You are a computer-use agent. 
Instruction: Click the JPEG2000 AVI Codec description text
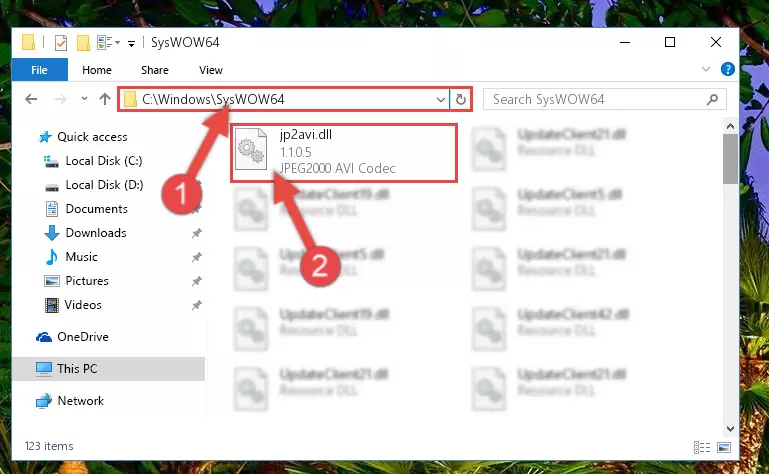[337, 168]
